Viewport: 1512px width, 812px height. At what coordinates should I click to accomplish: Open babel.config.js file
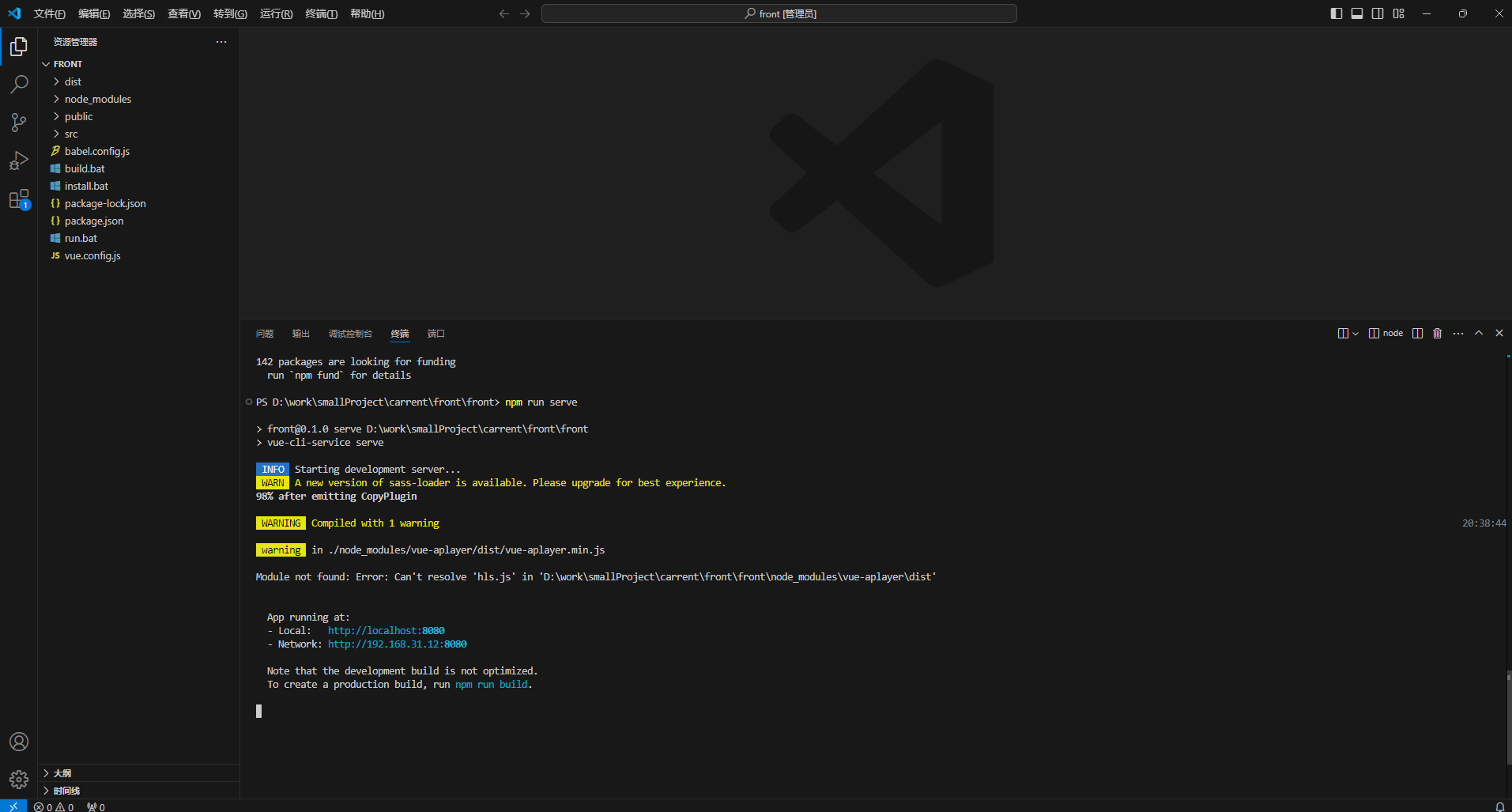tap(138, 151)
